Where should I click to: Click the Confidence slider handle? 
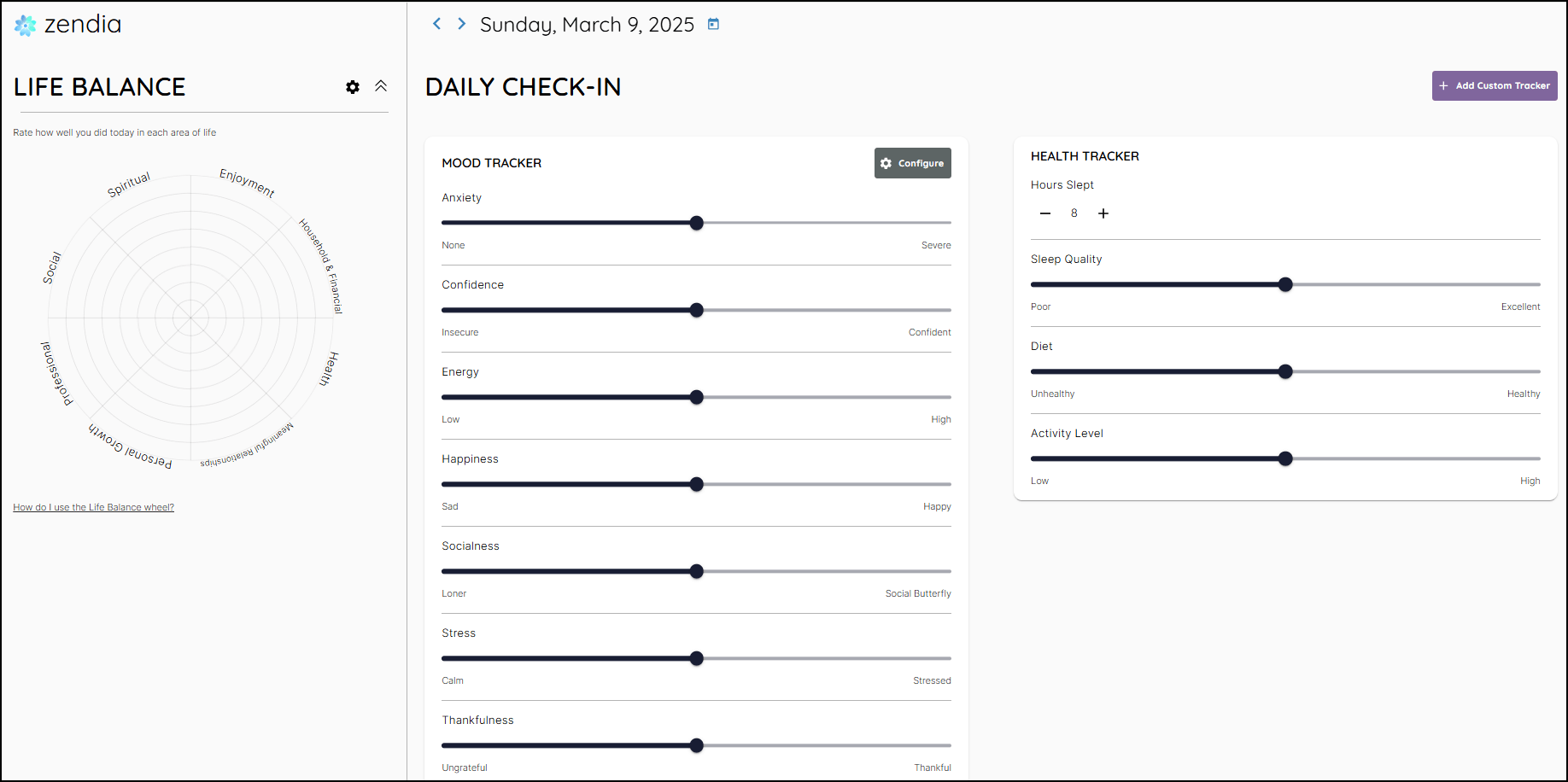point(697,310)
